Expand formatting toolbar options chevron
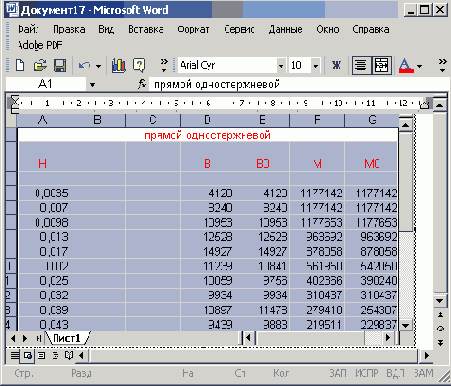This screenshot has height=386, width=451. click(442, 65)
